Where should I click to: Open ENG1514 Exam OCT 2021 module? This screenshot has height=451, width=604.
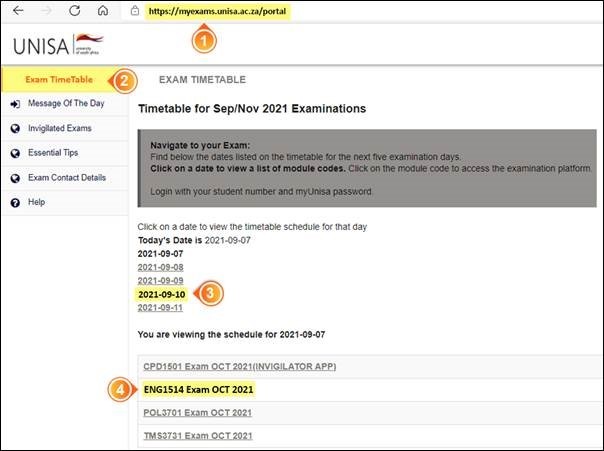(198, 389)
